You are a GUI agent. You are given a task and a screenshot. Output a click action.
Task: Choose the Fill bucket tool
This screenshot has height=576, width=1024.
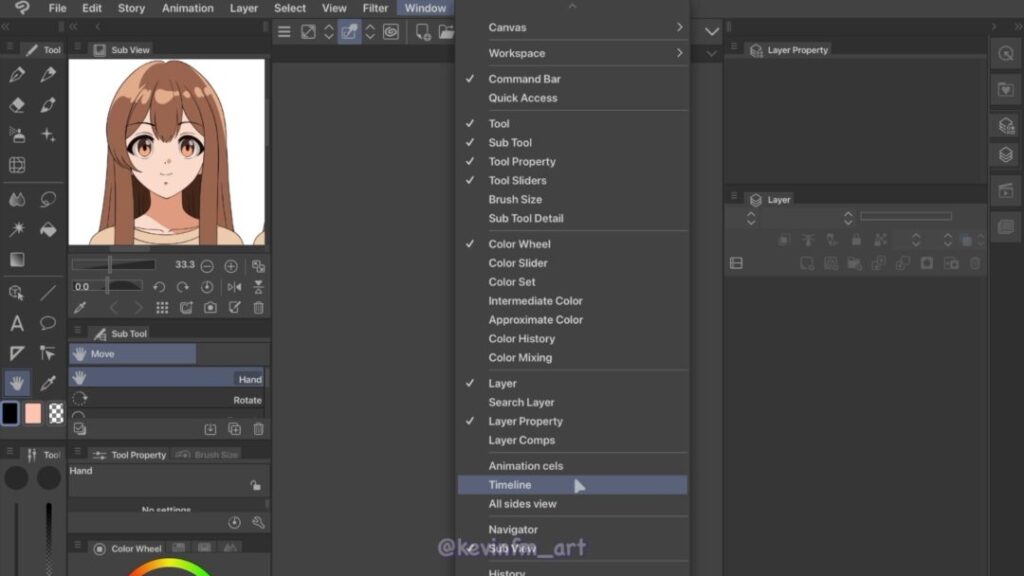pos(48,229)
